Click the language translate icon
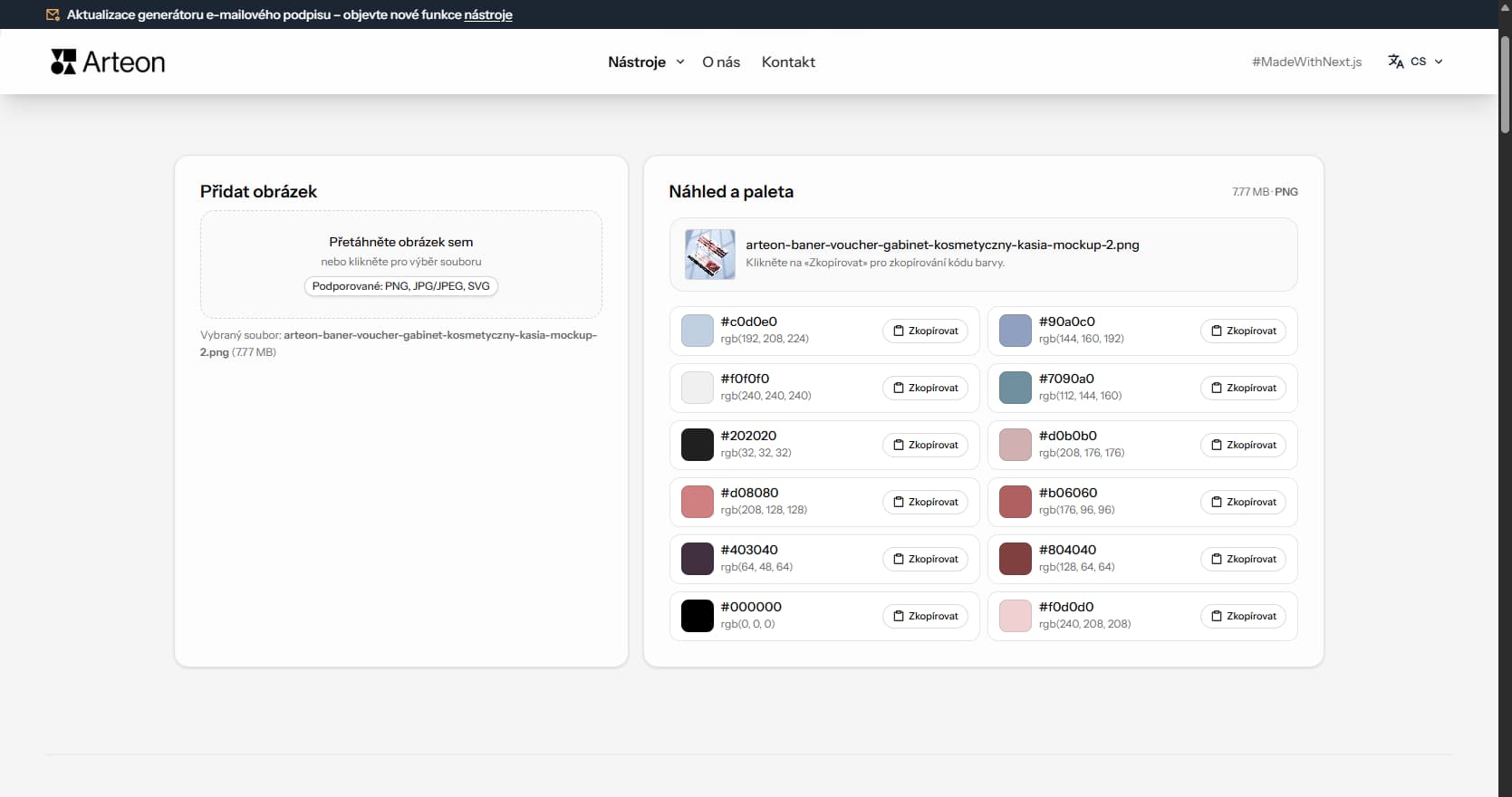The width and height of the screenshot is (1512, 797). [x=1395, y=62]
